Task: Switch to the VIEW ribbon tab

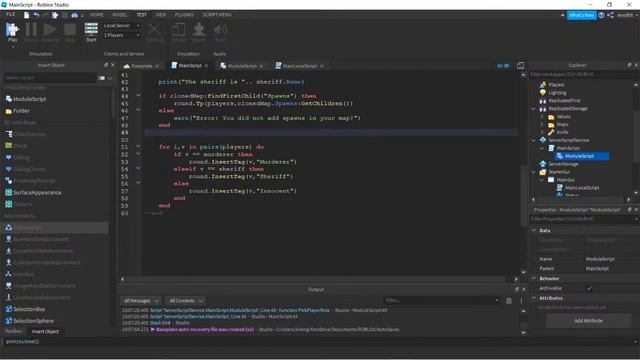Action: tap(160, 15)
